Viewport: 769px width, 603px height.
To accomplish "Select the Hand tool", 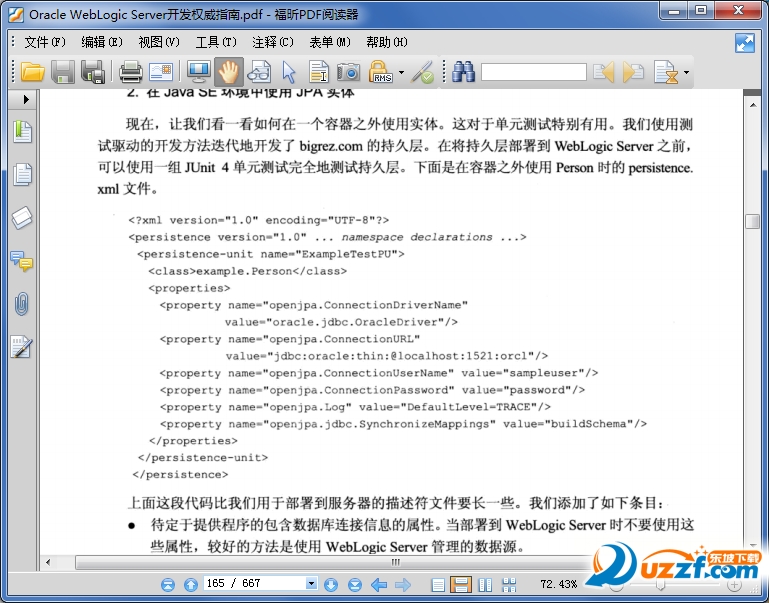I will 229,72.
